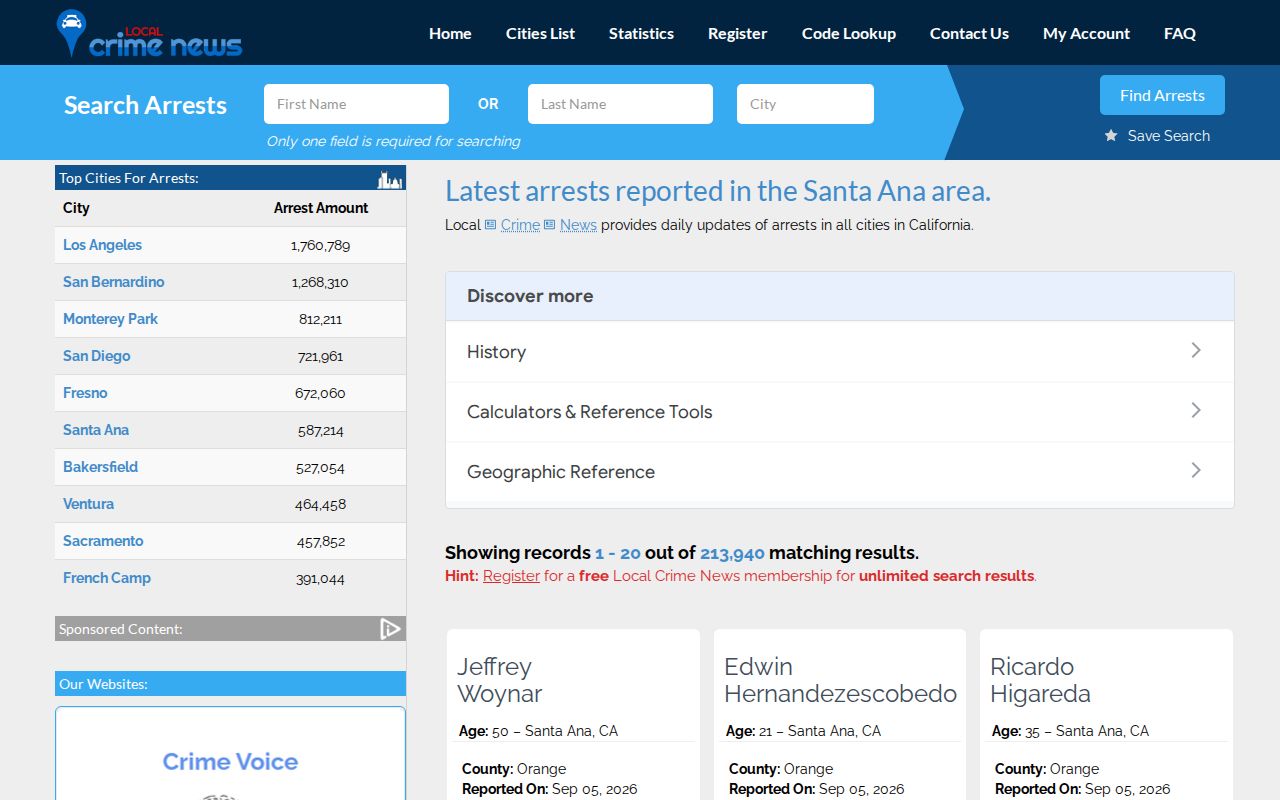Open French Camp arrests link
The height and width of the screenshot is (800, 1280).
(107, 578)
